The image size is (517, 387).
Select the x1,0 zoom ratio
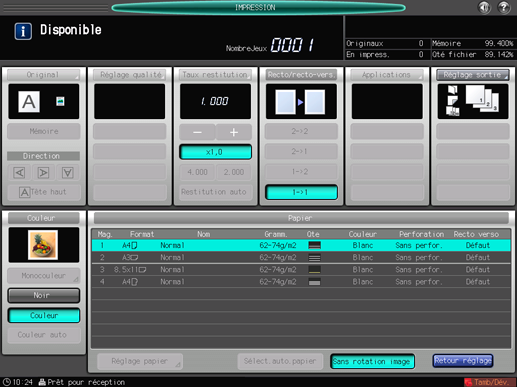216,152
